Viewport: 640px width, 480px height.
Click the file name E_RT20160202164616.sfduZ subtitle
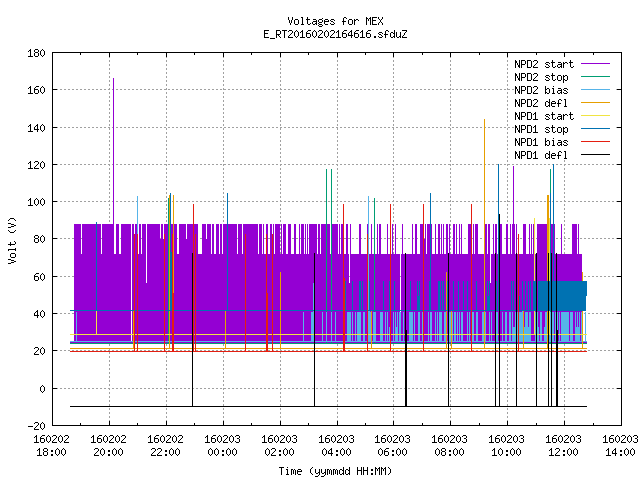[x=335, y=34]
